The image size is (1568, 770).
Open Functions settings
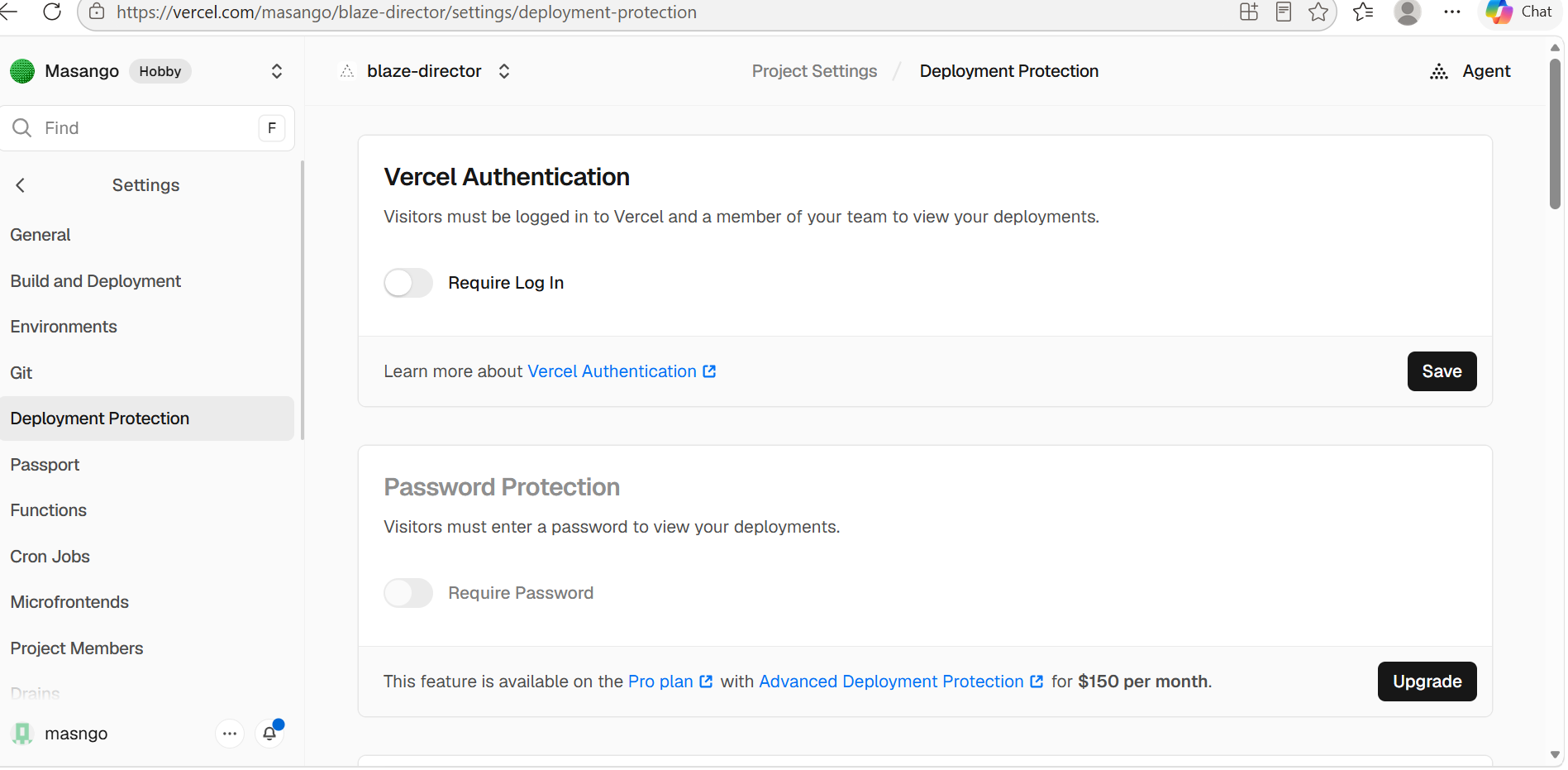tap(147, 510)
